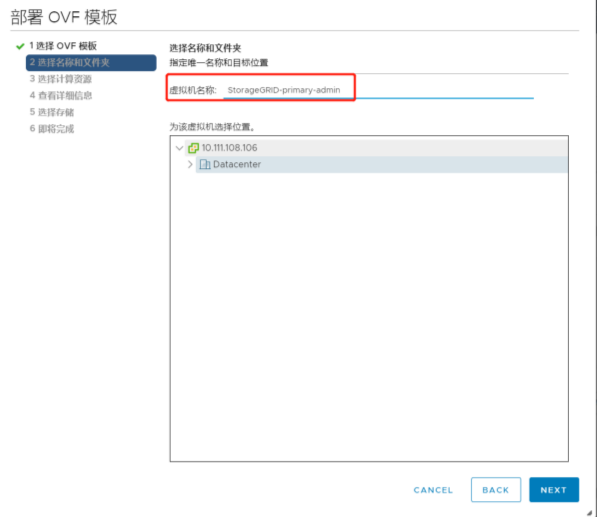
Task: Open step 2 选择名称和文件夹
Action: 91,63
